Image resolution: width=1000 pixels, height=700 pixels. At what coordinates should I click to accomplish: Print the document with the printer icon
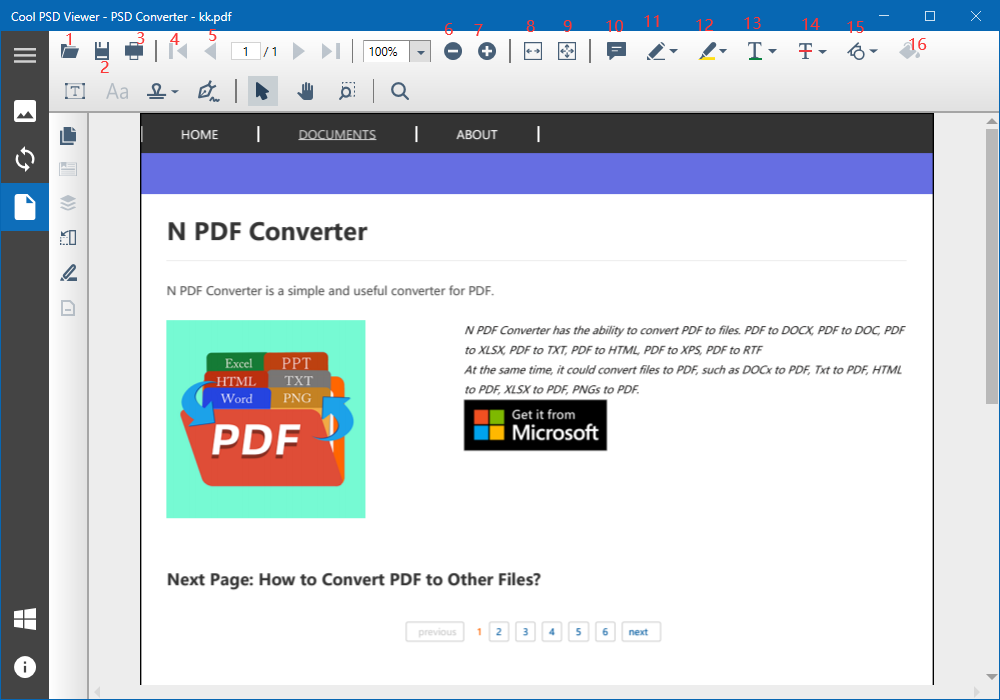(134, 51)
